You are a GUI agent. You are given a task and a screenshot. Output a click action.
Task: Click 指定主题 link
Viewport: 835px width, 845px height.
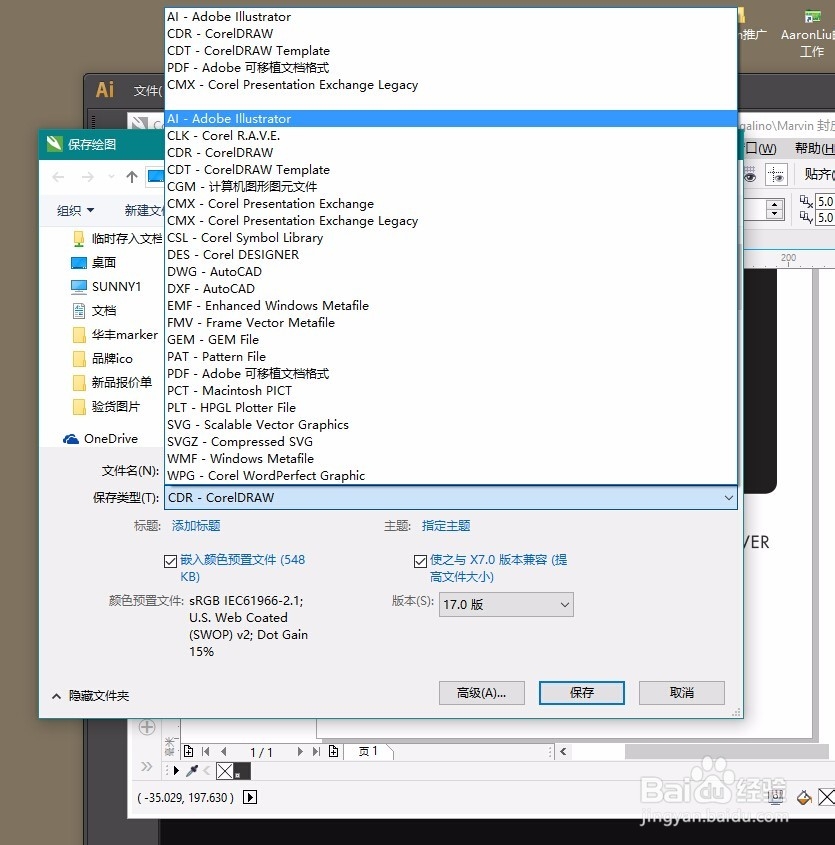tap(446, 525)
